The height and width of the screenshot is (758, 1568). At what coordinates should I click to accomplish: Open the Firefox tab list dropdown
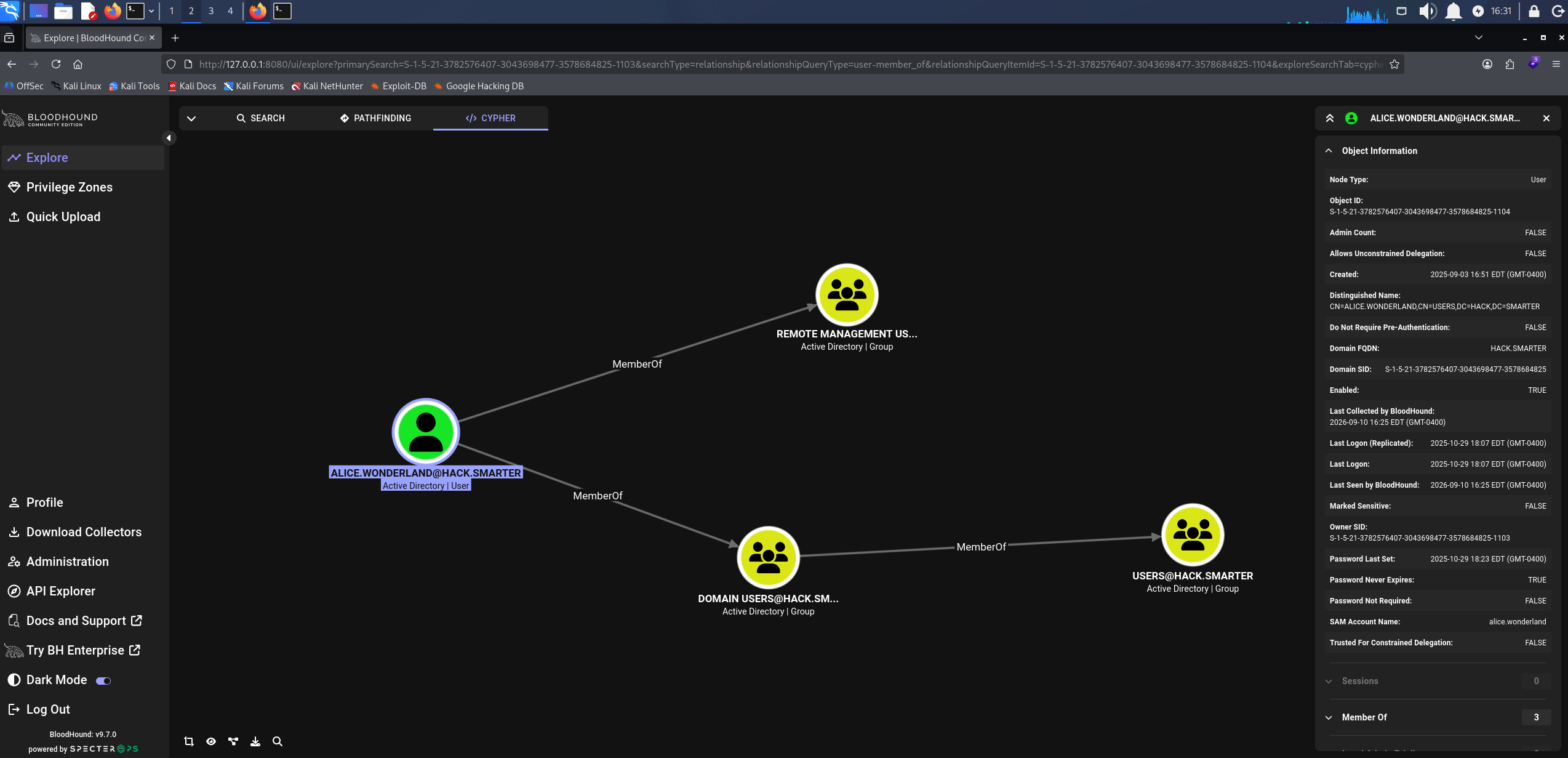(x=1479, y=38)
